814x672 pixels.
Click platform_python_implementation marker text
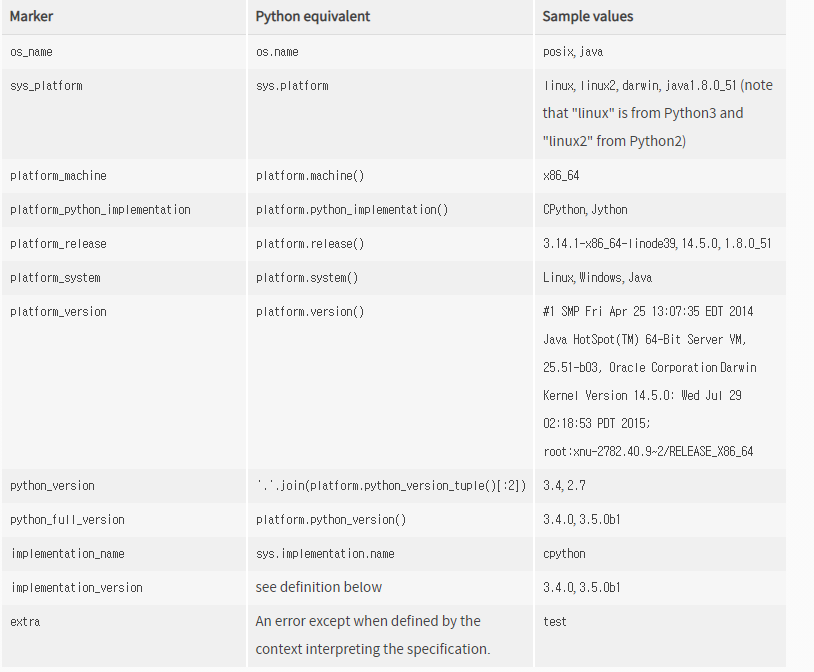pyautogui.click(x=100, y=209)
